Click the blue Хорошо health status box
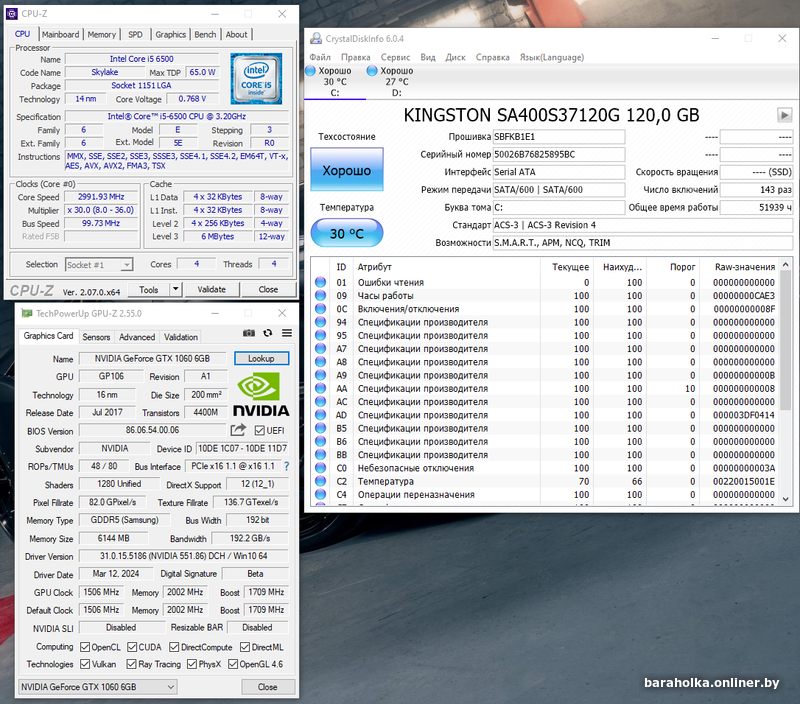Viewport: 800px width, 704px height. click(346, 171)
